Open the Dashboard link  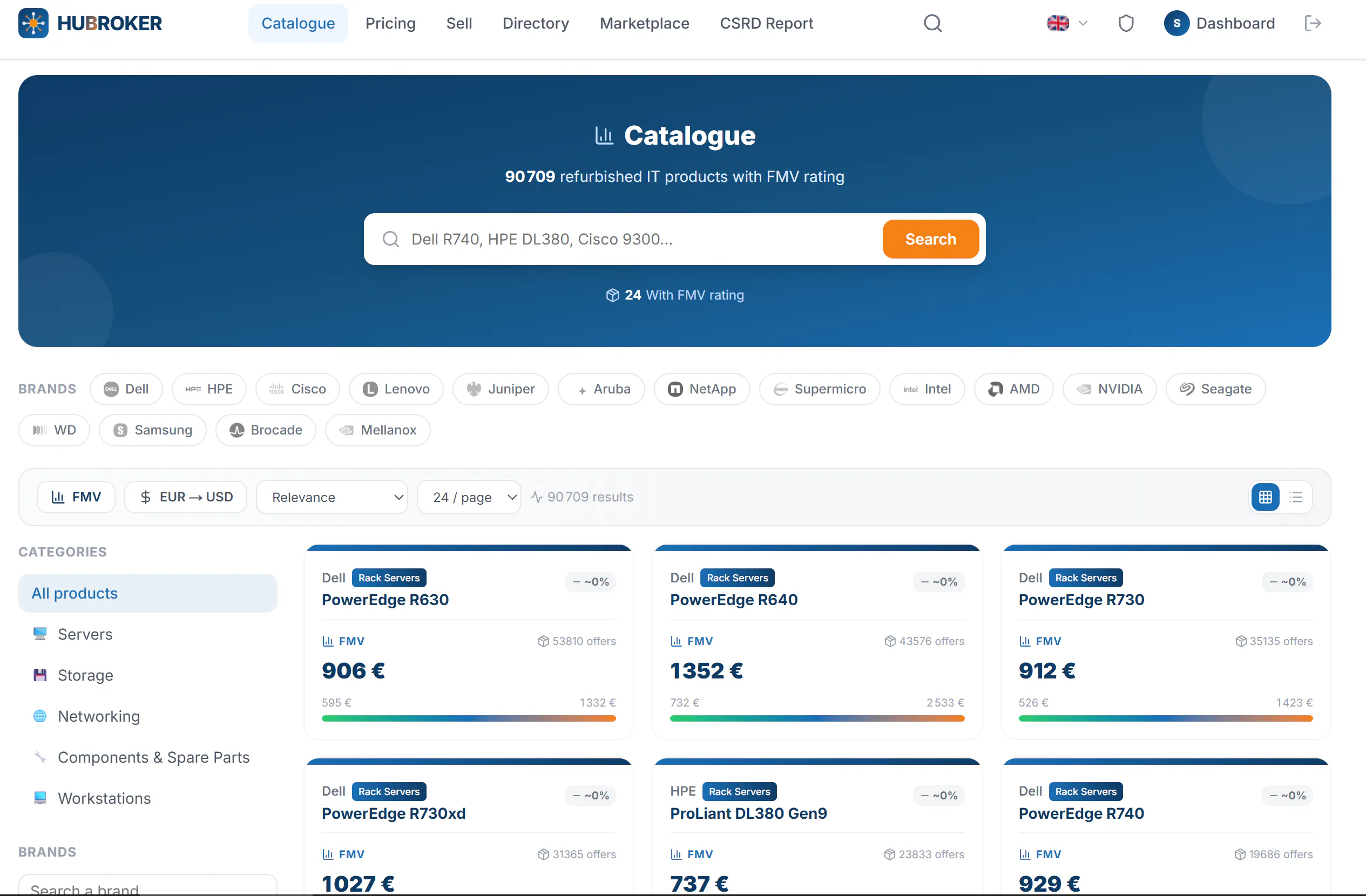[x=1235, y=24]
